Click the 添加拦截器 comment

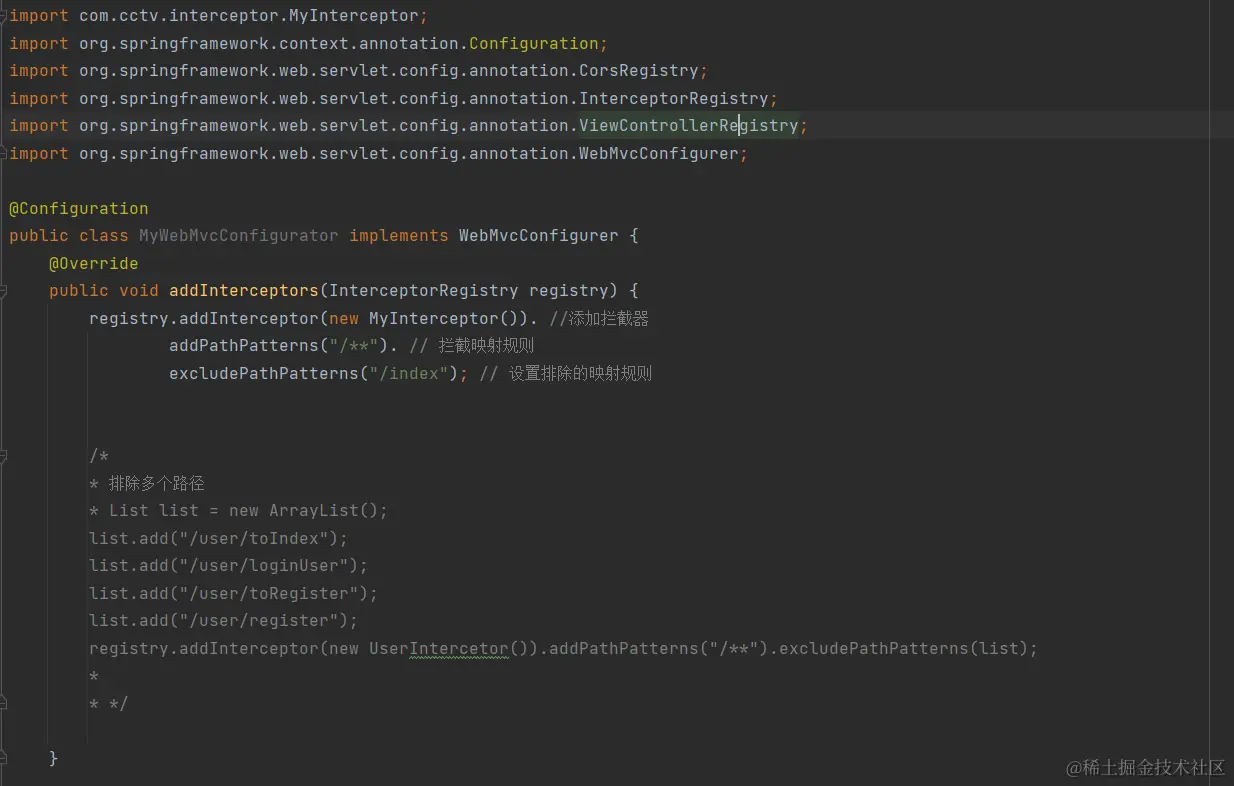click(x=600, y=319)
